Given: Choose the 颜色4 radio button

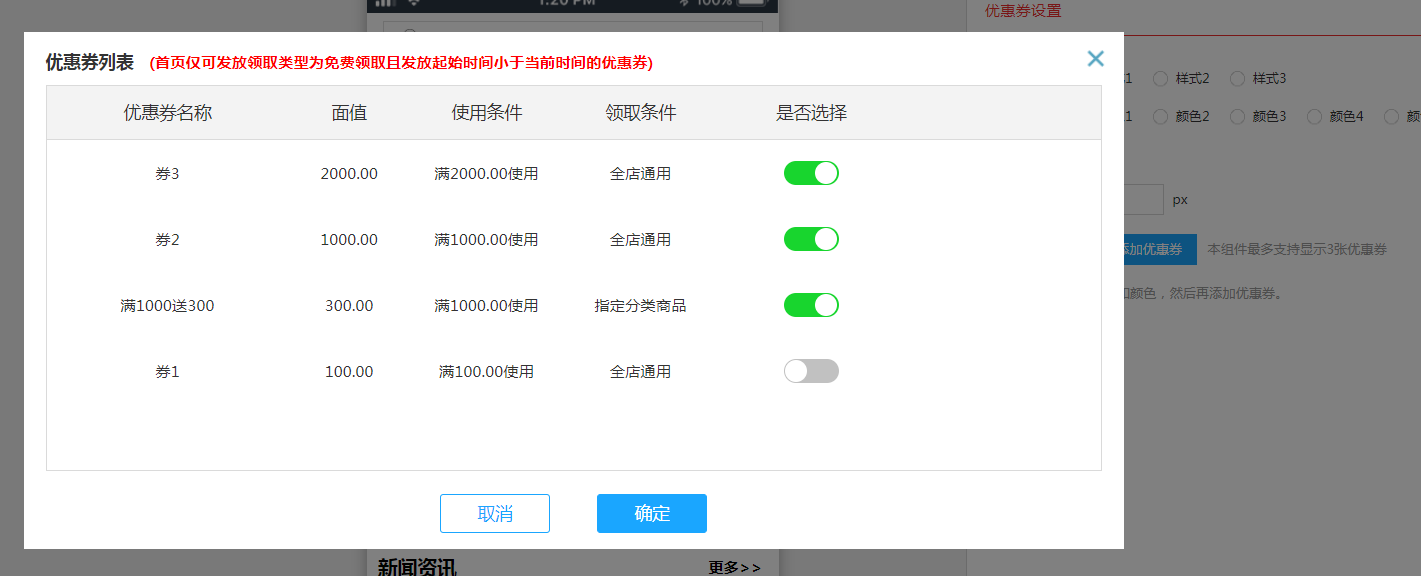Looking at the screenshot, I should [x=1314, y=117].
